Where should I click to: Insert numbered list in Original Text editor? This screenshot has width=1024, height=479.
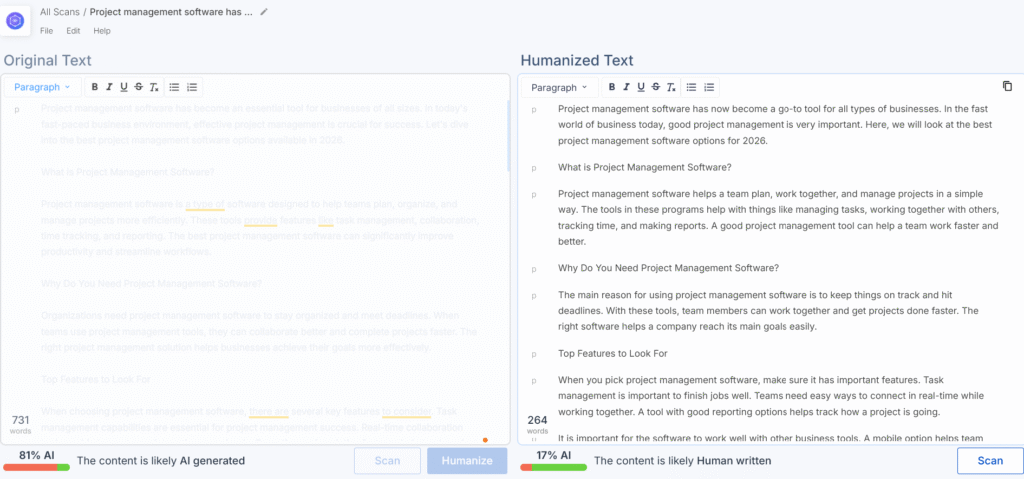(192, 87)
